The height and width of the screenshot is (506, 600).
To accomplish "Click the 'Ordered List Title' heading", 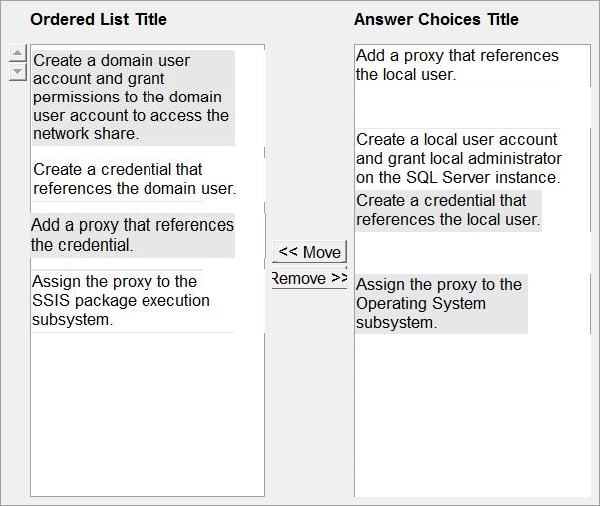I will (98, 19).
